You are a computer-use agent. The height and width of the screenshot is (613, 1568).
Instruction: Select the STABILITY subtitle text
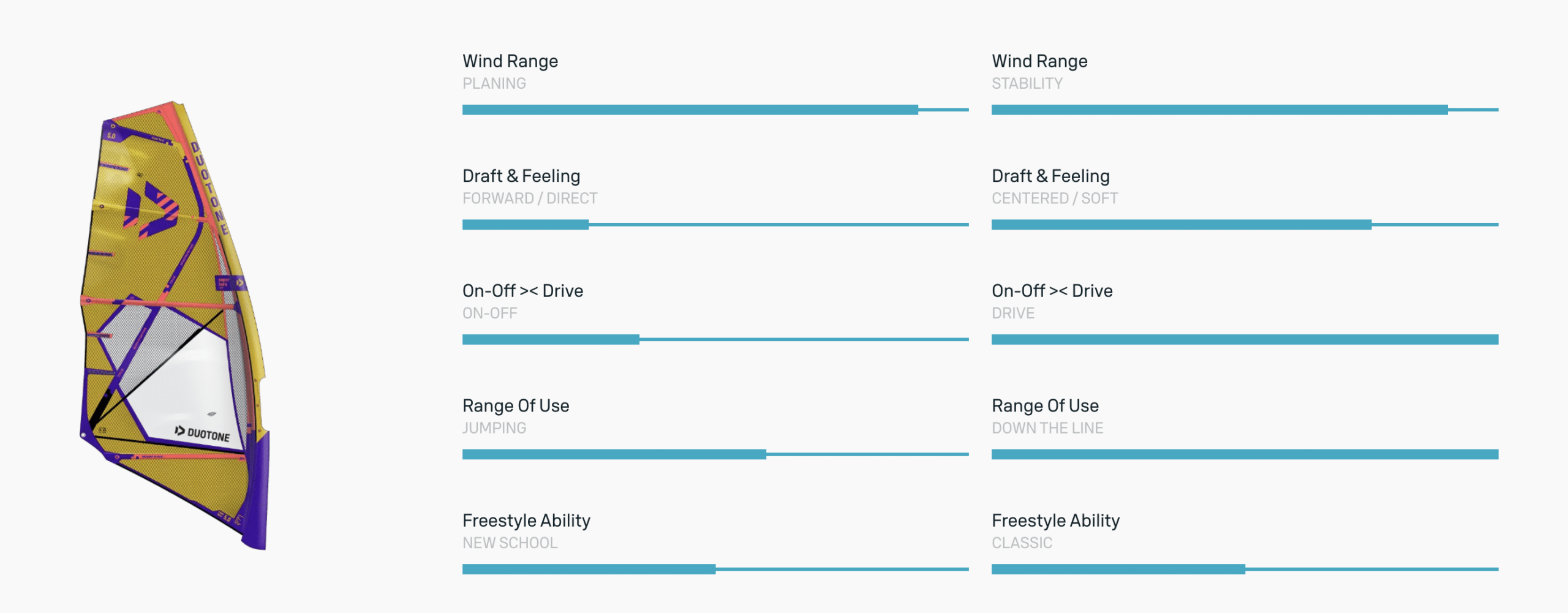coord(1027,84)
